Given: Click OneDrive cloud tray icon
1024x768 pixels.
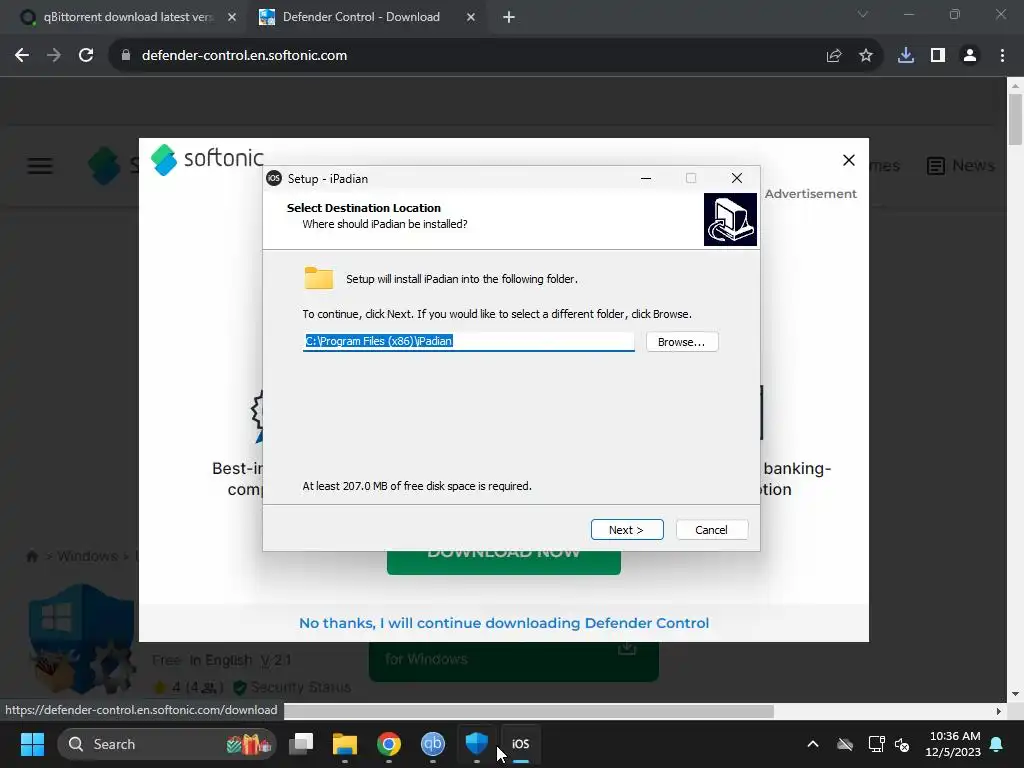Looking at the screenshot, I should pyautogui.click(x=845, y=744).
